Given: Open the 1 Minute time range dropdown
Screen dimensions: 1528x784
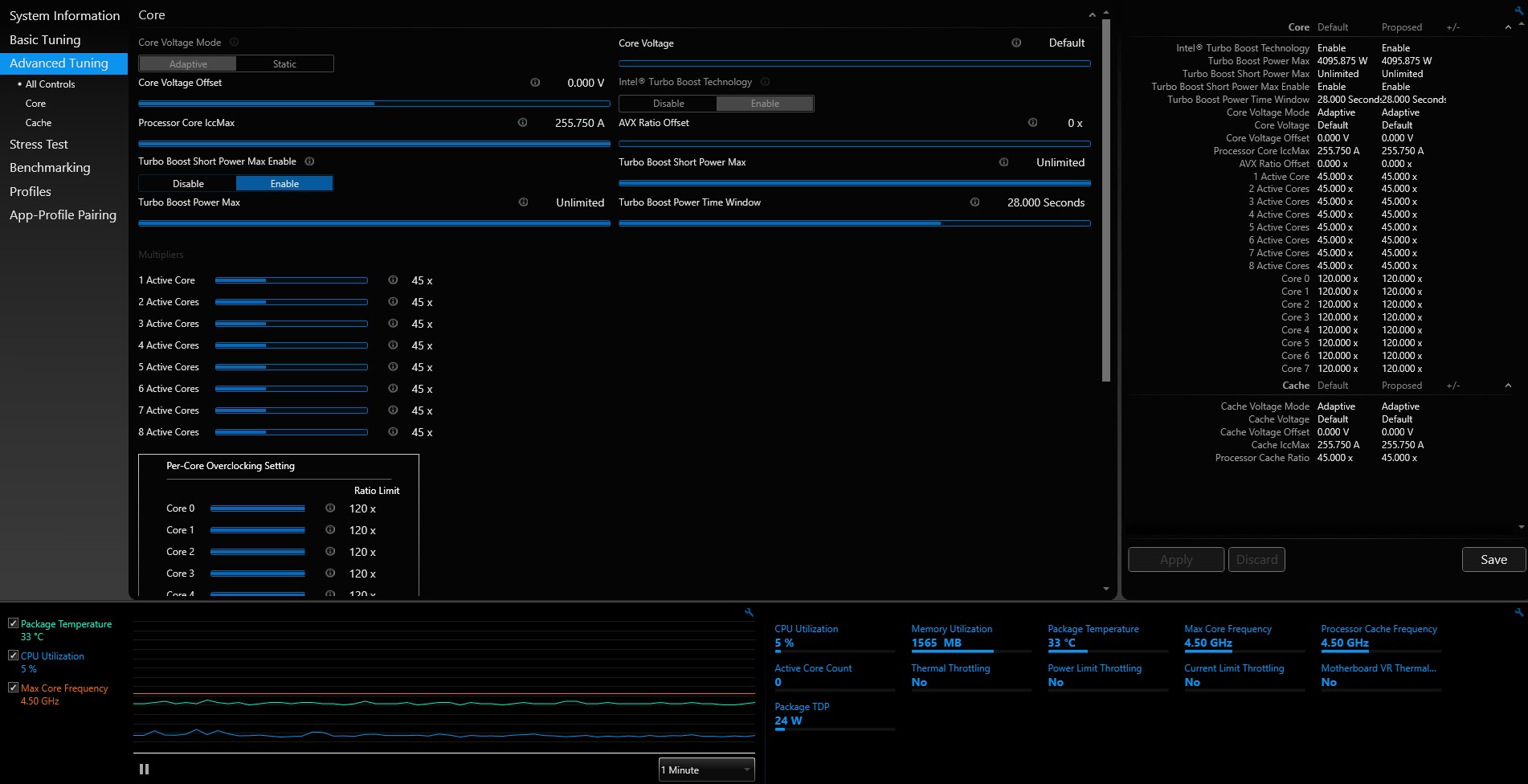Looking at the screenshot, I should pyautogui.click(x=706, y=770).
